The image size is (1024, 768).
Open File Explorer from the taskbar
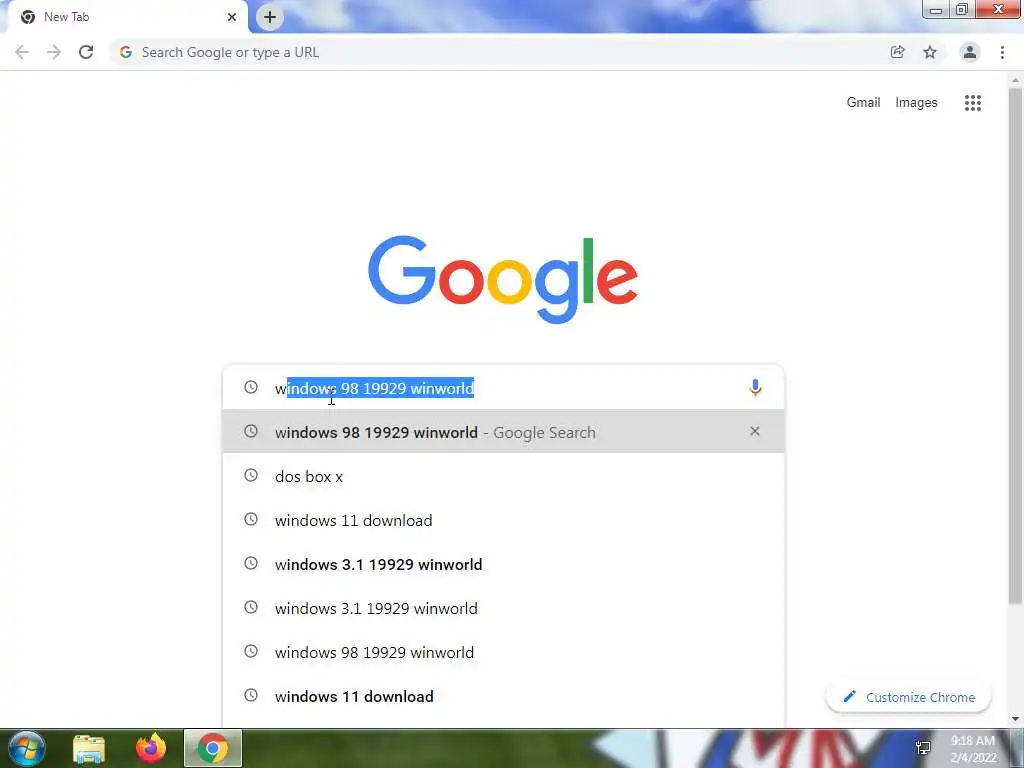pos(89,748)
